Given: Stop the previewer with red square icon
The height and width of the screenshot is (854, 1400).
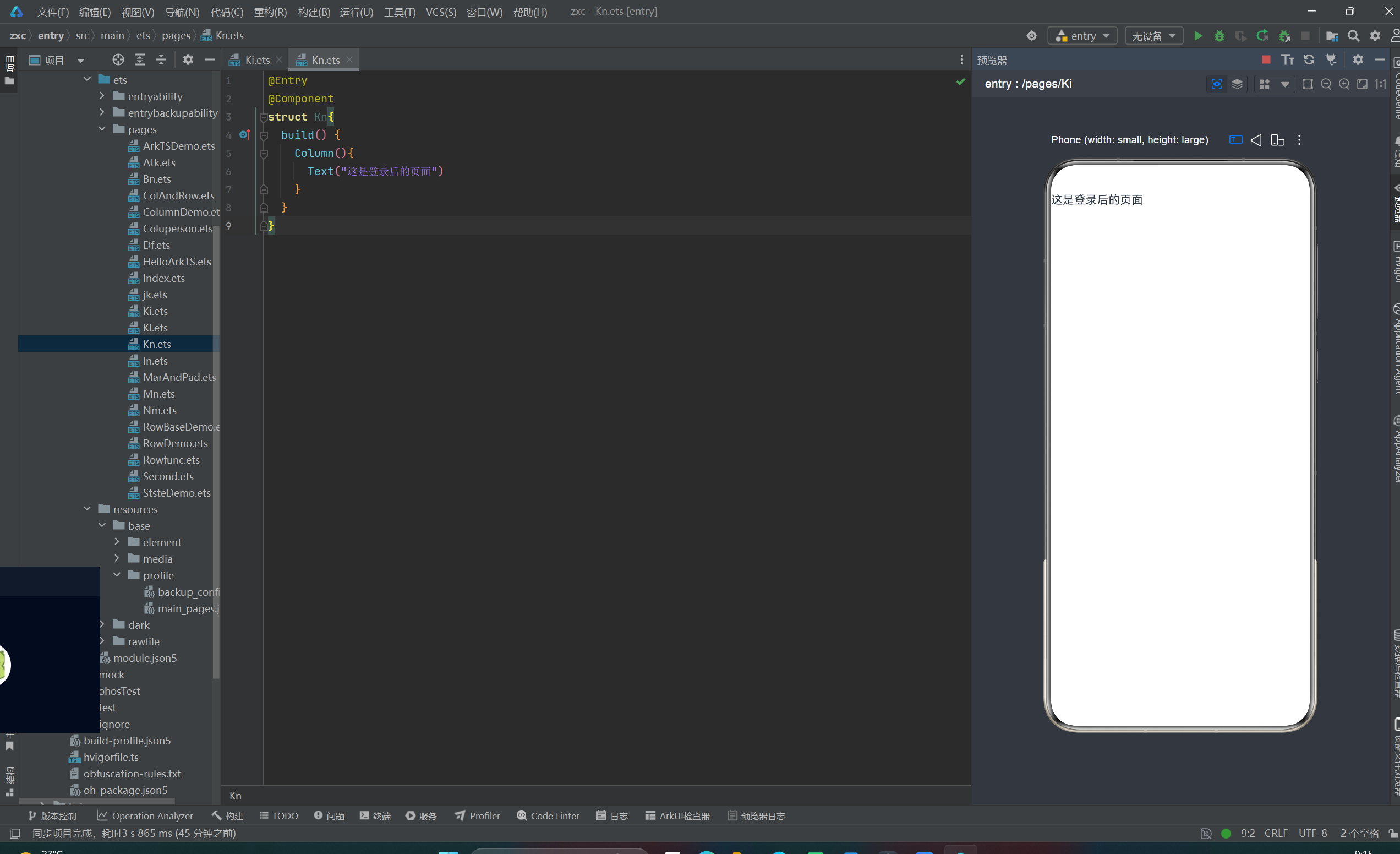Looking at the screenshot, I should [1266, 59].
